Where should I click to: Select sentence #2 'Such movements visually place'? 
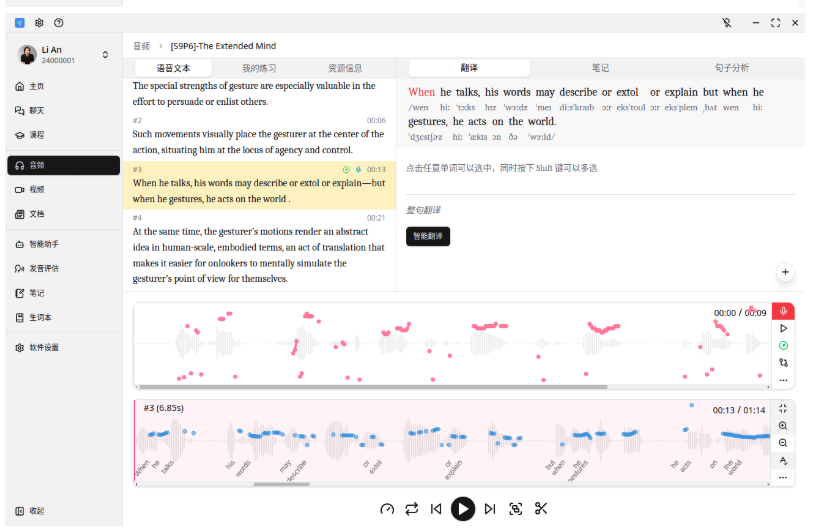click(259, 137)
